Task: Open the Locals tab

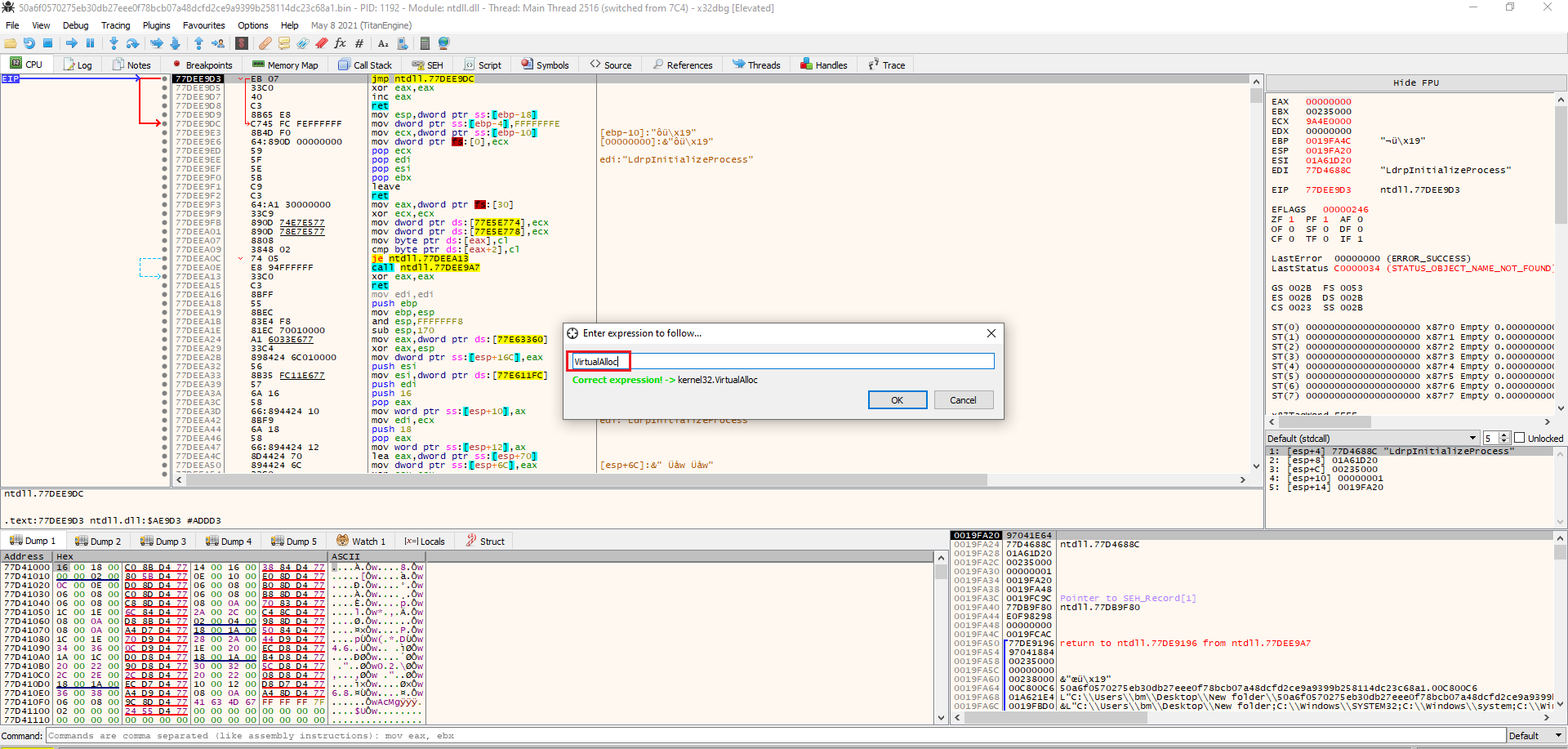Action: click(x=425, y=541)
